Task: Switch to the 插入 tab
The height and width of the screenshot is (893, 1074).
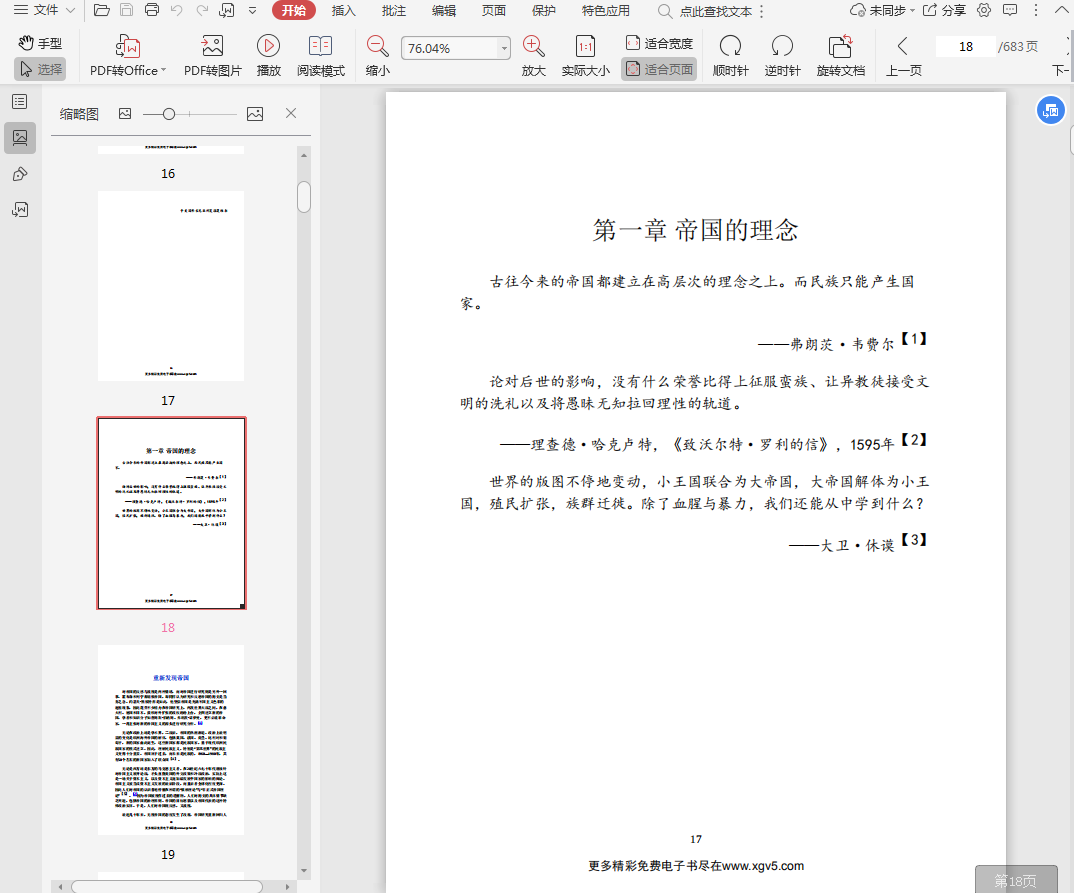Action: click(343, 10)
